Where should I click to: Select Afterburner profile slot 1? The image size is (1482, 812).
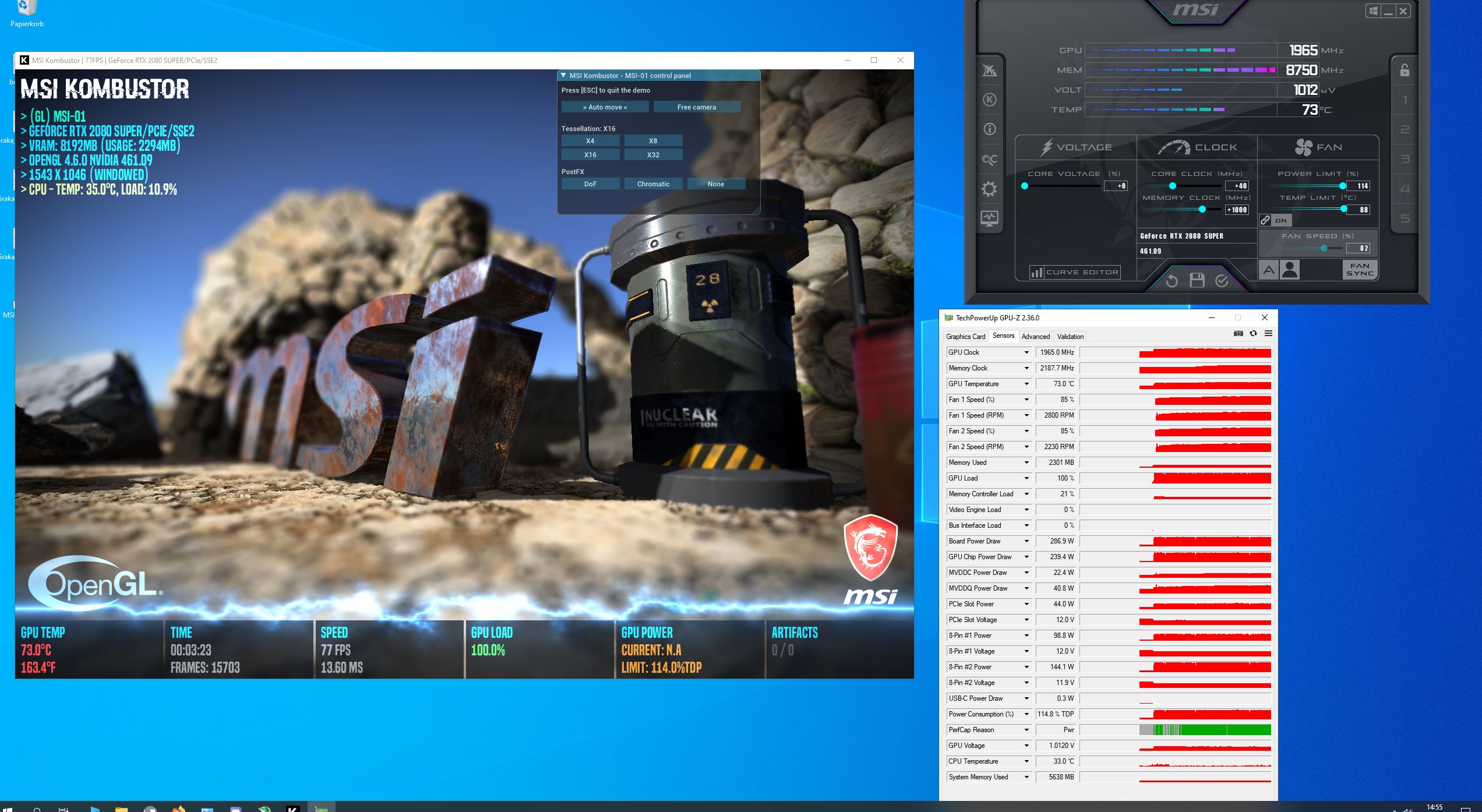pos(1405,100)
